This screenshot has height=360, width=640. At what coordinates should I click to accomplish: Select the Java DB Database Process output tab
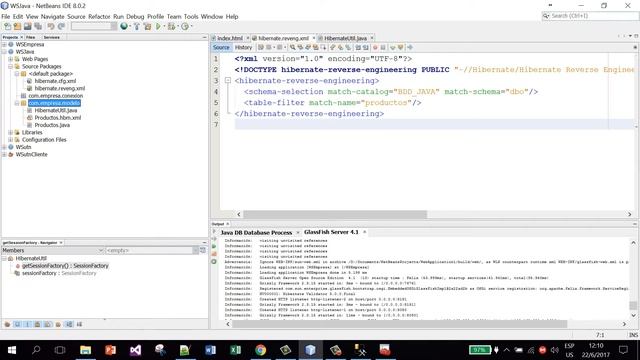click(256, 232)
